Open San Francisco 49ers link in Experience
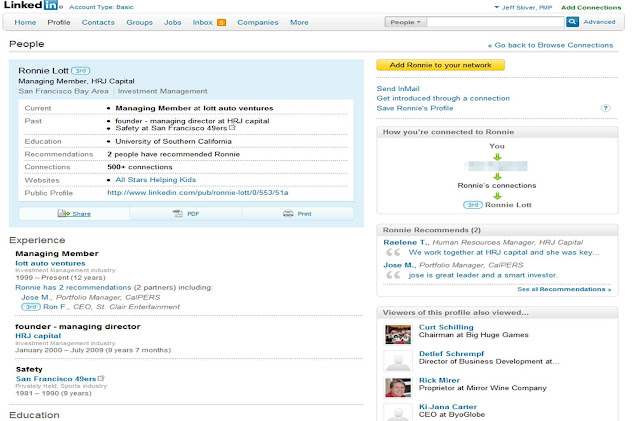Screen dimensions: 640x421 56,379
